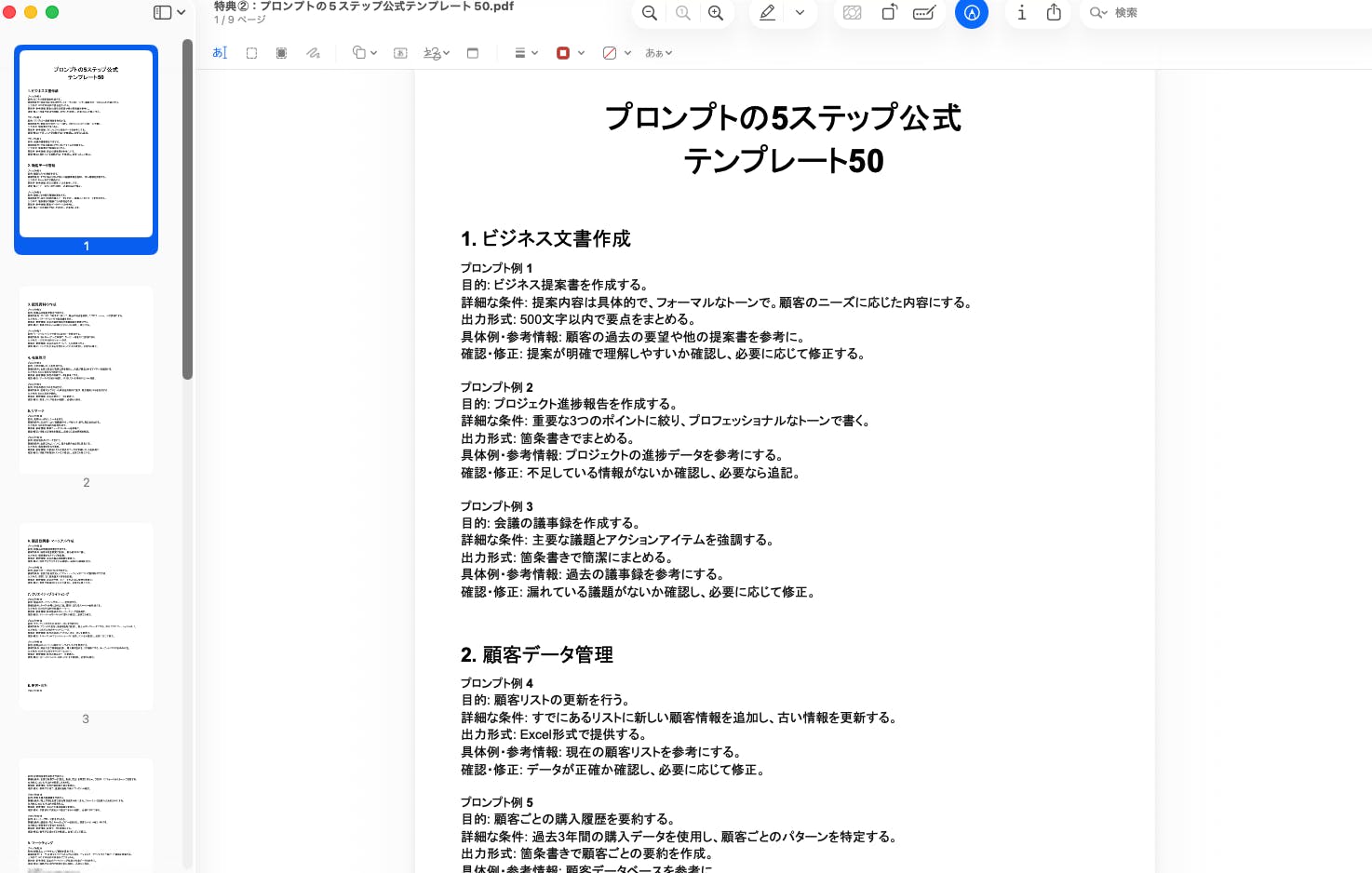Toggle the text selection tool
The height and width of the screenshot is (873, 1372).
(x=220, y=53)
